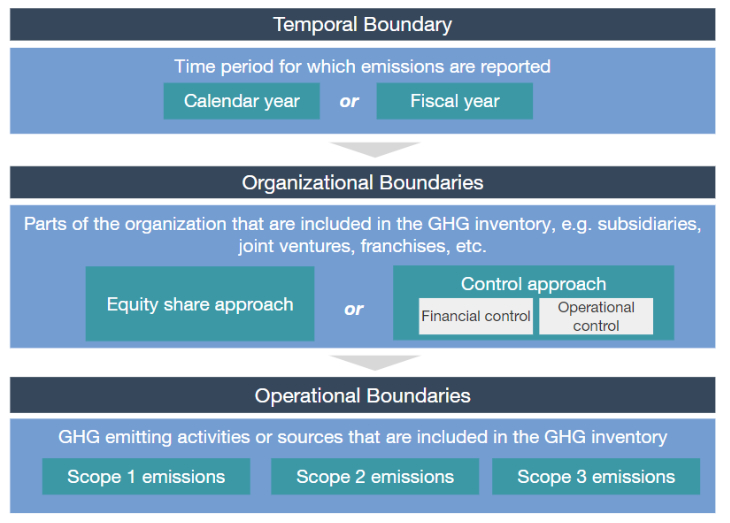
Task: Click the GHG emitting activities description text
Action: 362,437
